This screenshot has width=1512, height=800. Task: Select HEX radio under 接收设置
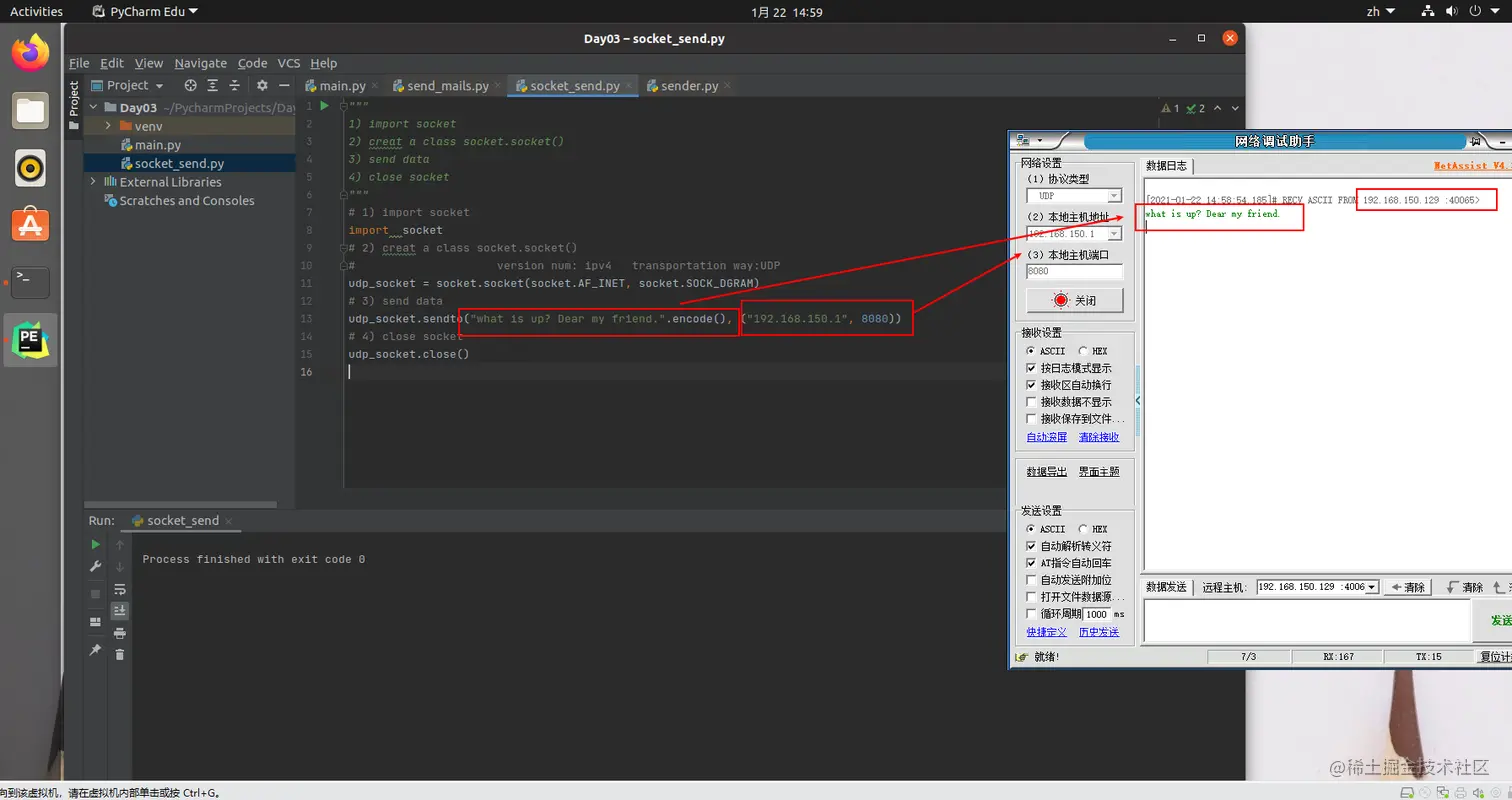point(1083,351)
